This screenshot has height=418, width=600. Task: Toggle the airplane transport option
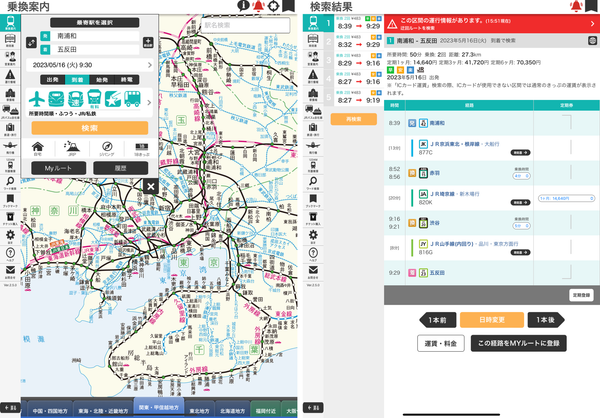[x=37, y=99]
